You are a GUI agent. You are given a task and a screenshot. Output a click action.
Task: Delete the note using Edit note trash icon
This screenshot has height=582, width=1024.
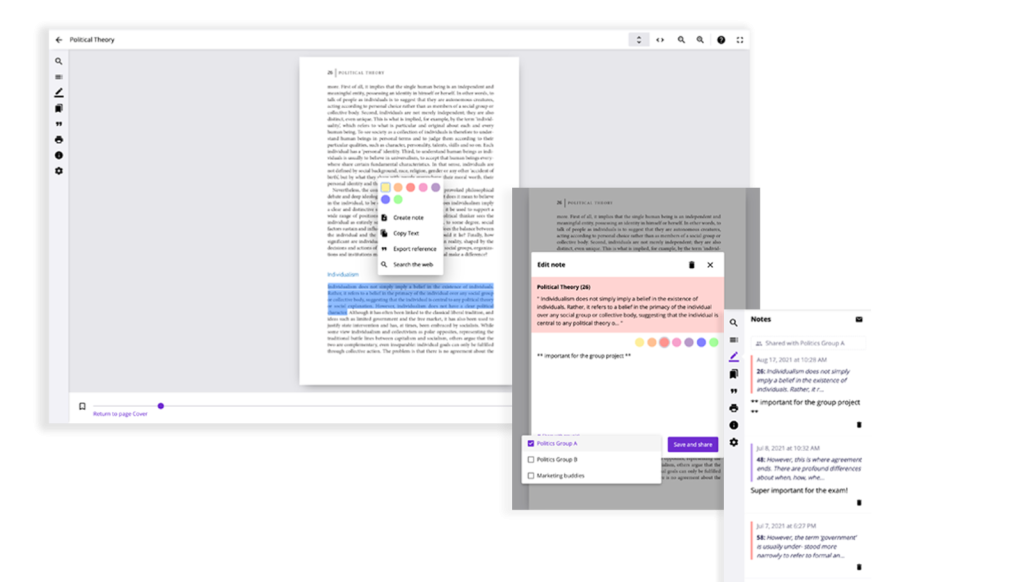pos(691,265)
